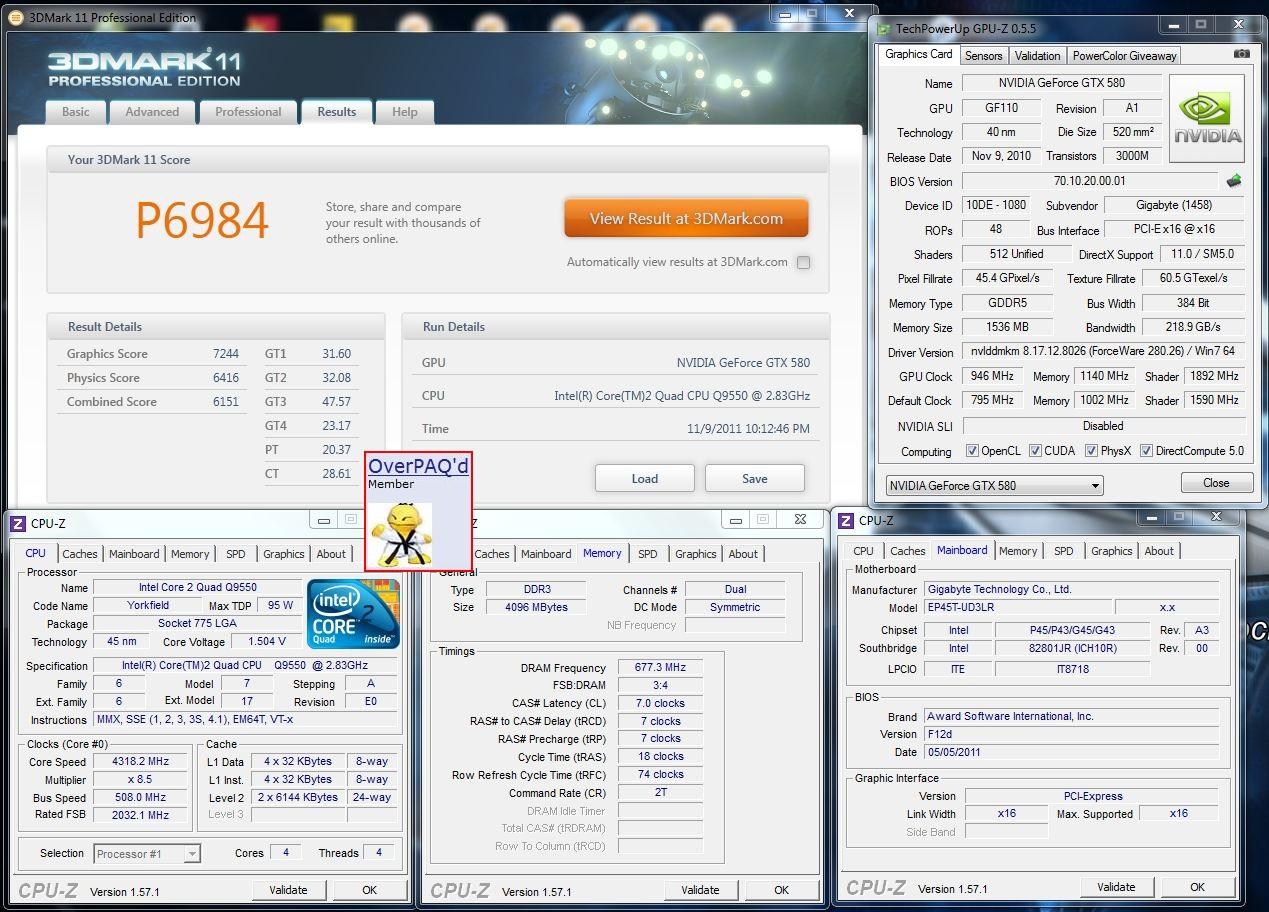Switch to the Basic tab in 3DMark
Screen dimensions: 1269x912
[x=76, y=112]
